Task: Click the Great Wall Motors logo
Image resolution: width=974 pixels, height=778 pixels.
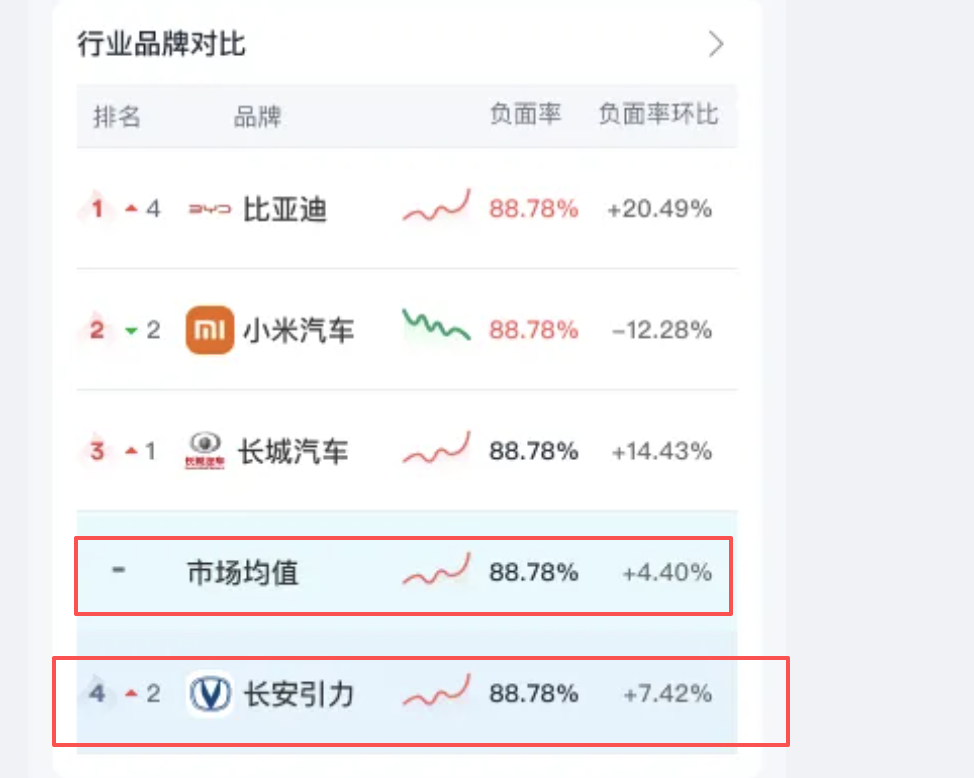Action: click(205, 451)
